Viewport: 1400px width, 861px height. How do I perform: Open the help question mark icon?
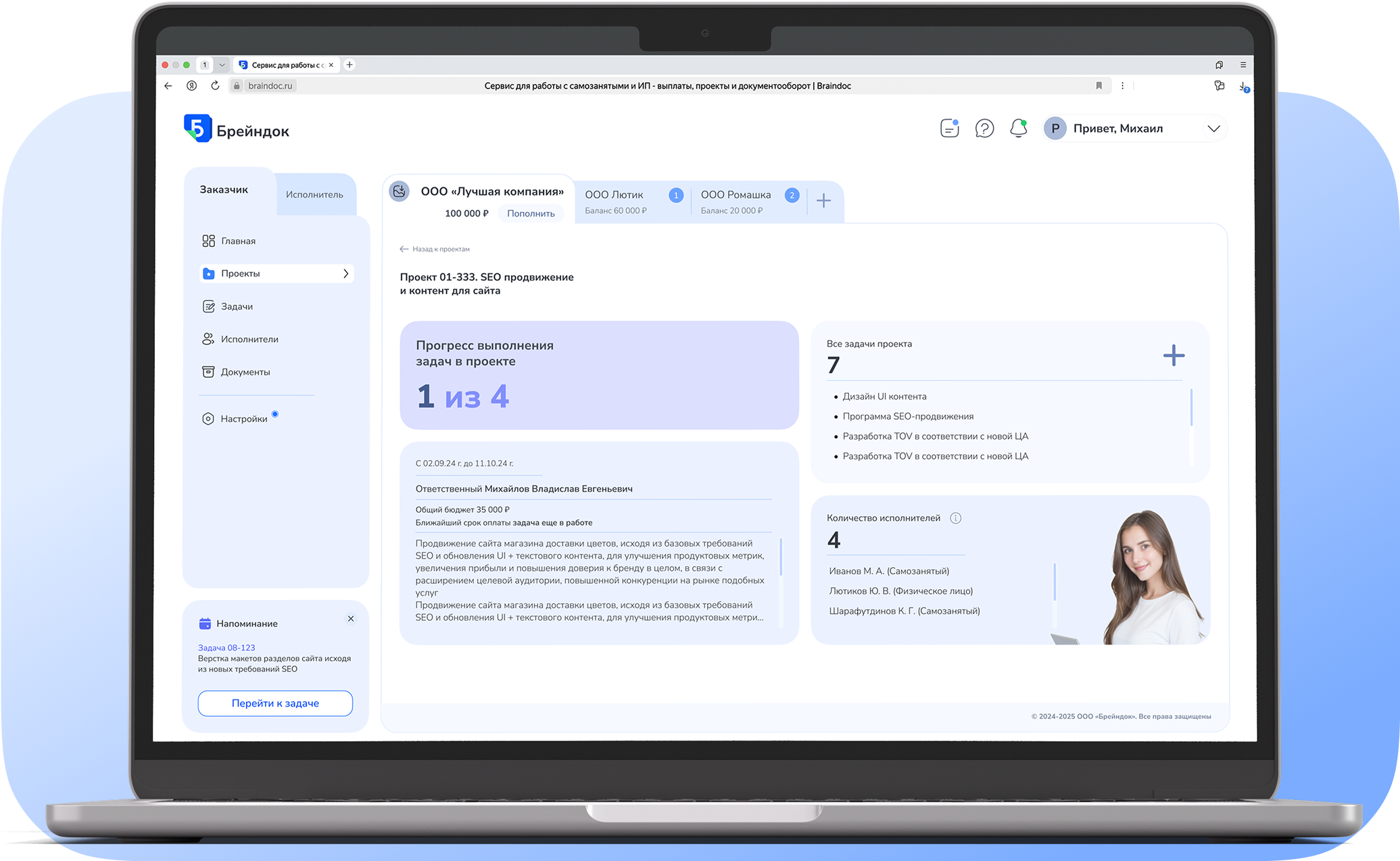tap(984, 128)
